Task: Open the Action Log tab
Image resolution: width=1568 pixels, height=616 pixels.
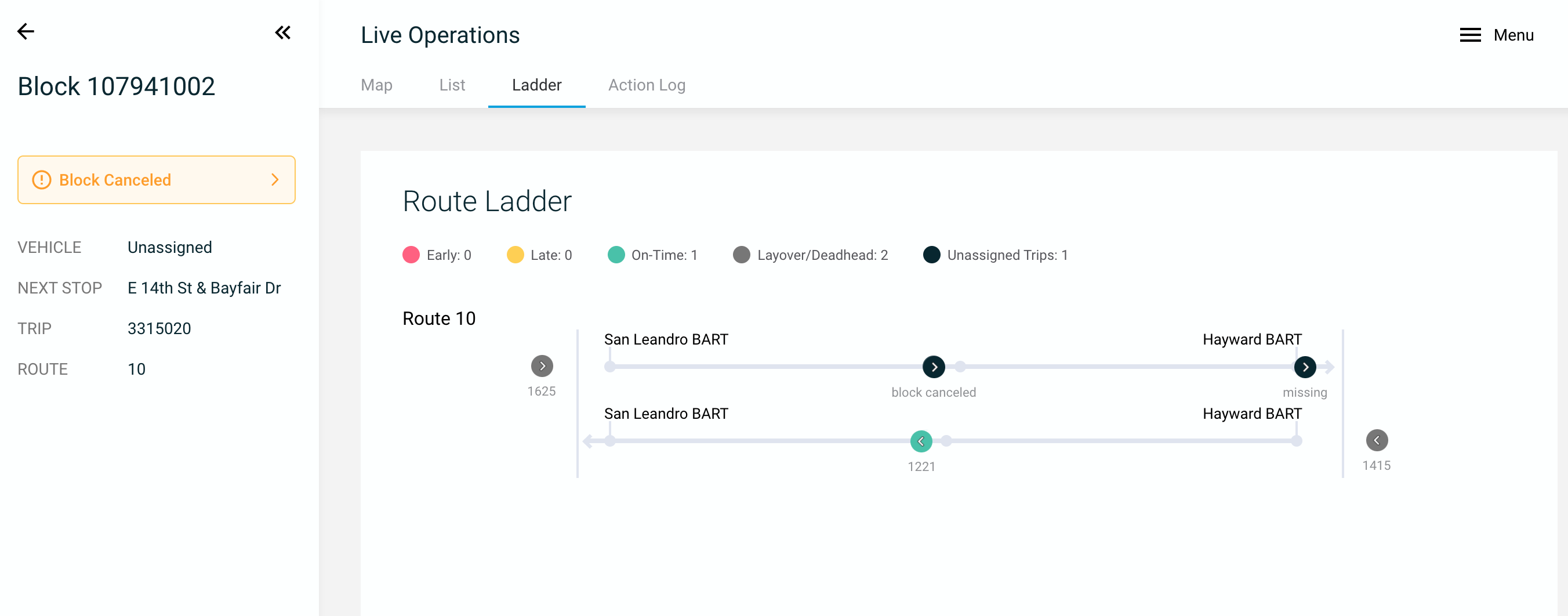Action: pyautogui.click(x=647, y=85)
